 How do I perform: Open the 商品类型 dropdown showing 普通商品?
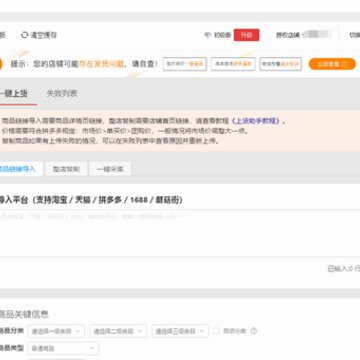(x=63, y=348)
